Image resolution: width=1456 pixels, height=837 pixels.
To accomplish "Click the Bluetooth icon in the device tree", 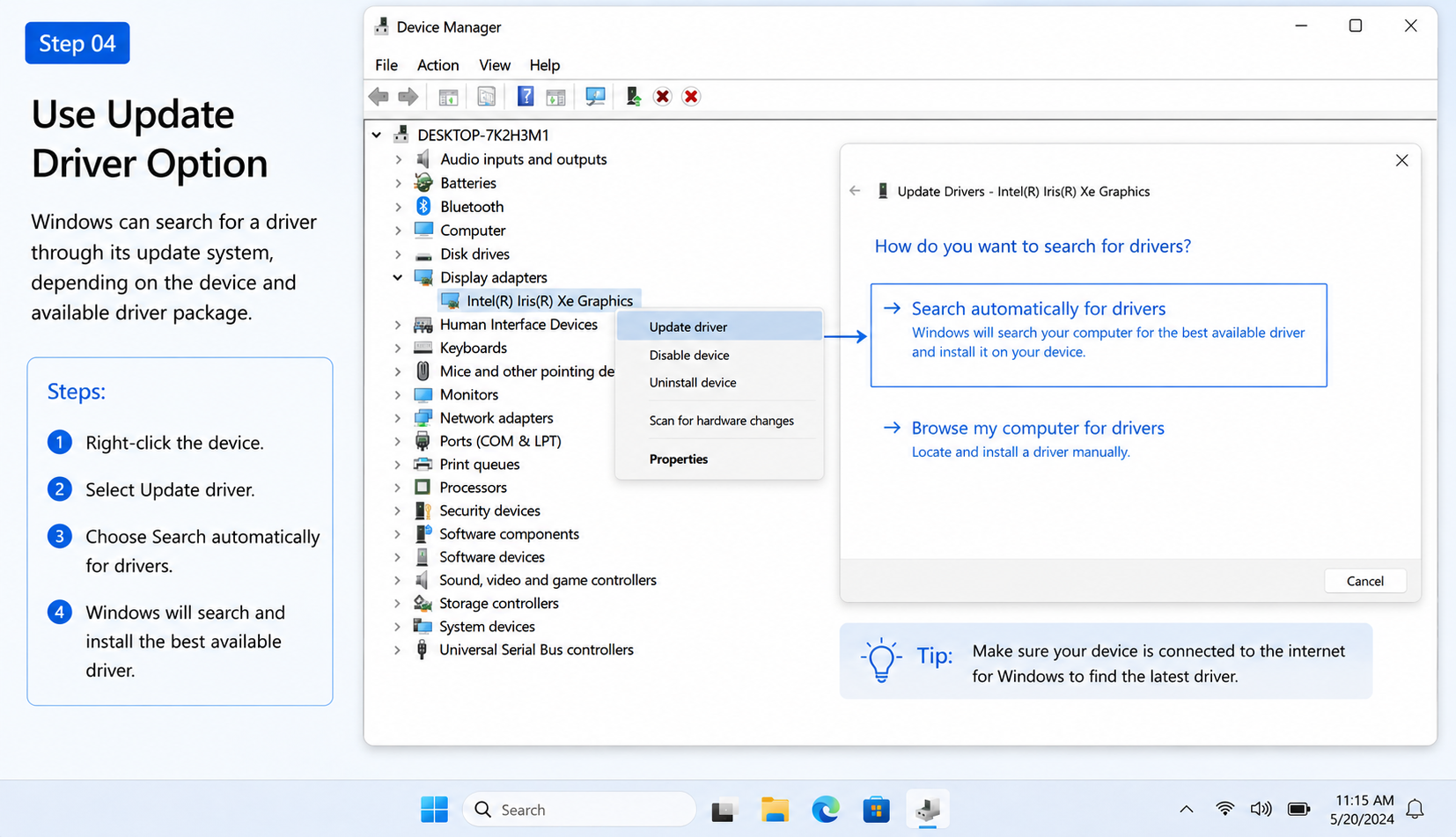I will point(423,206).
